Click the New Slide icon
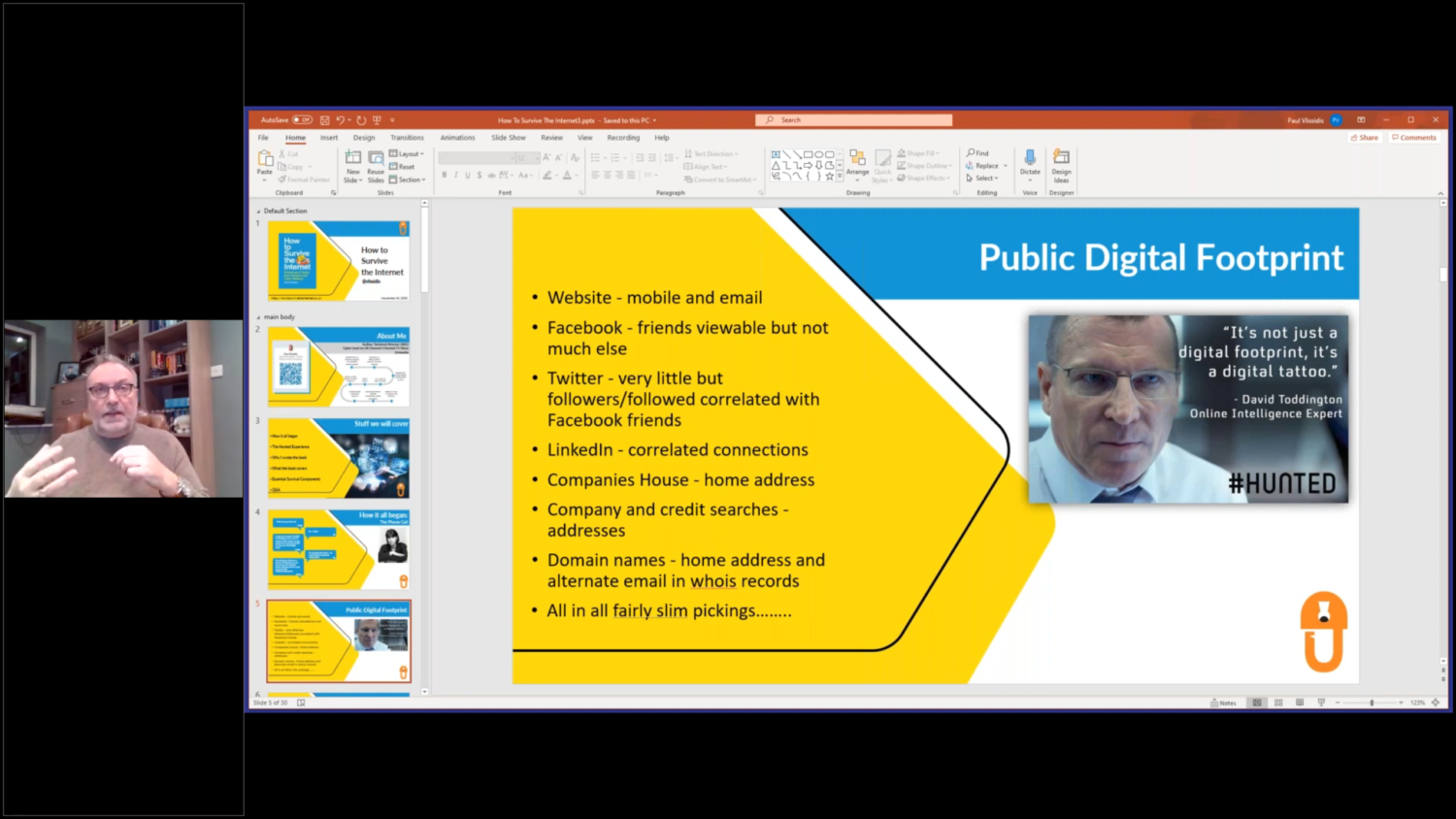This screenshot has height=819, width=1456. pyautogui.click(x=353, y=157)
